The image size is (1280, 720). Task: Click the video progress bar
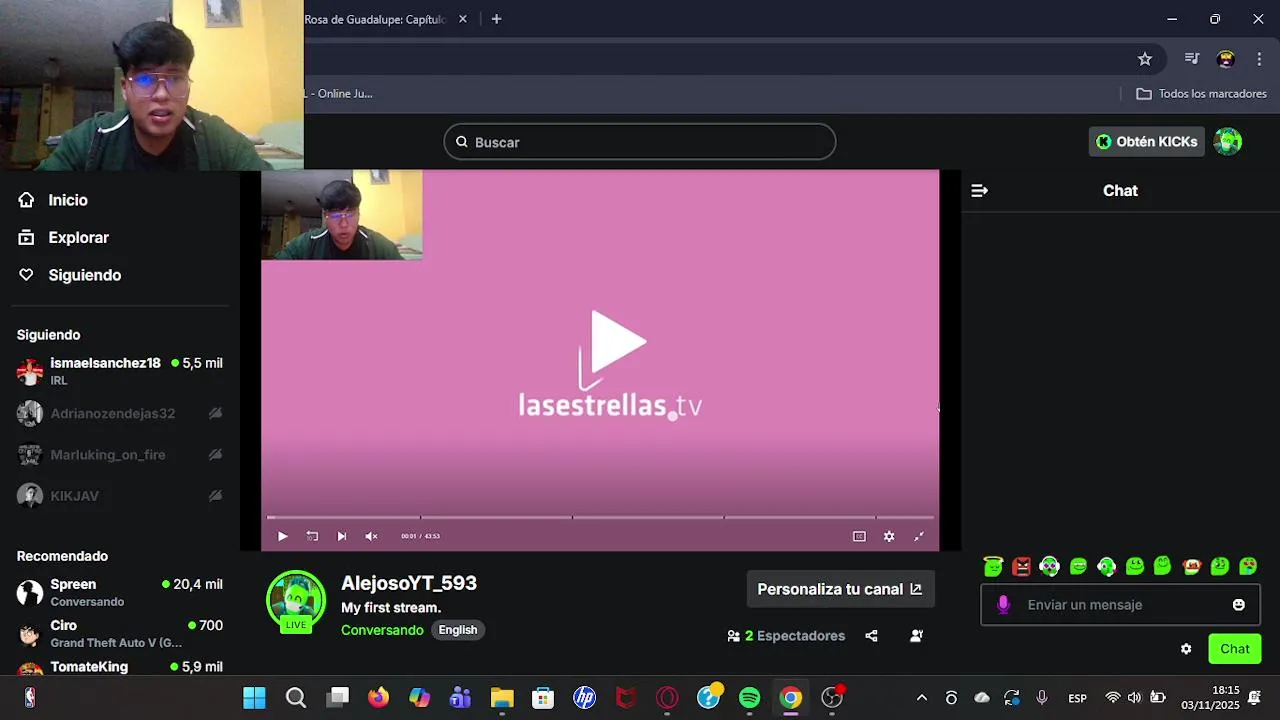pyautogui.click(x=600, y=517)
